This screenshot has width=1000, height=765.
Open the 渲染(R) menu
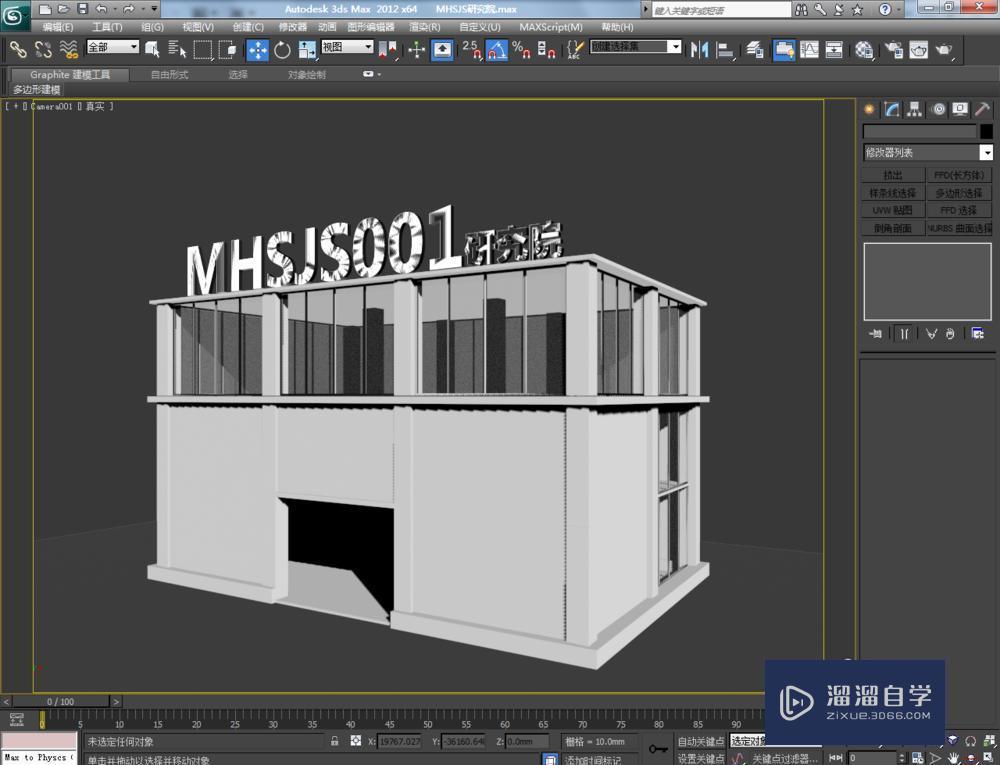(x=424, y=27)
